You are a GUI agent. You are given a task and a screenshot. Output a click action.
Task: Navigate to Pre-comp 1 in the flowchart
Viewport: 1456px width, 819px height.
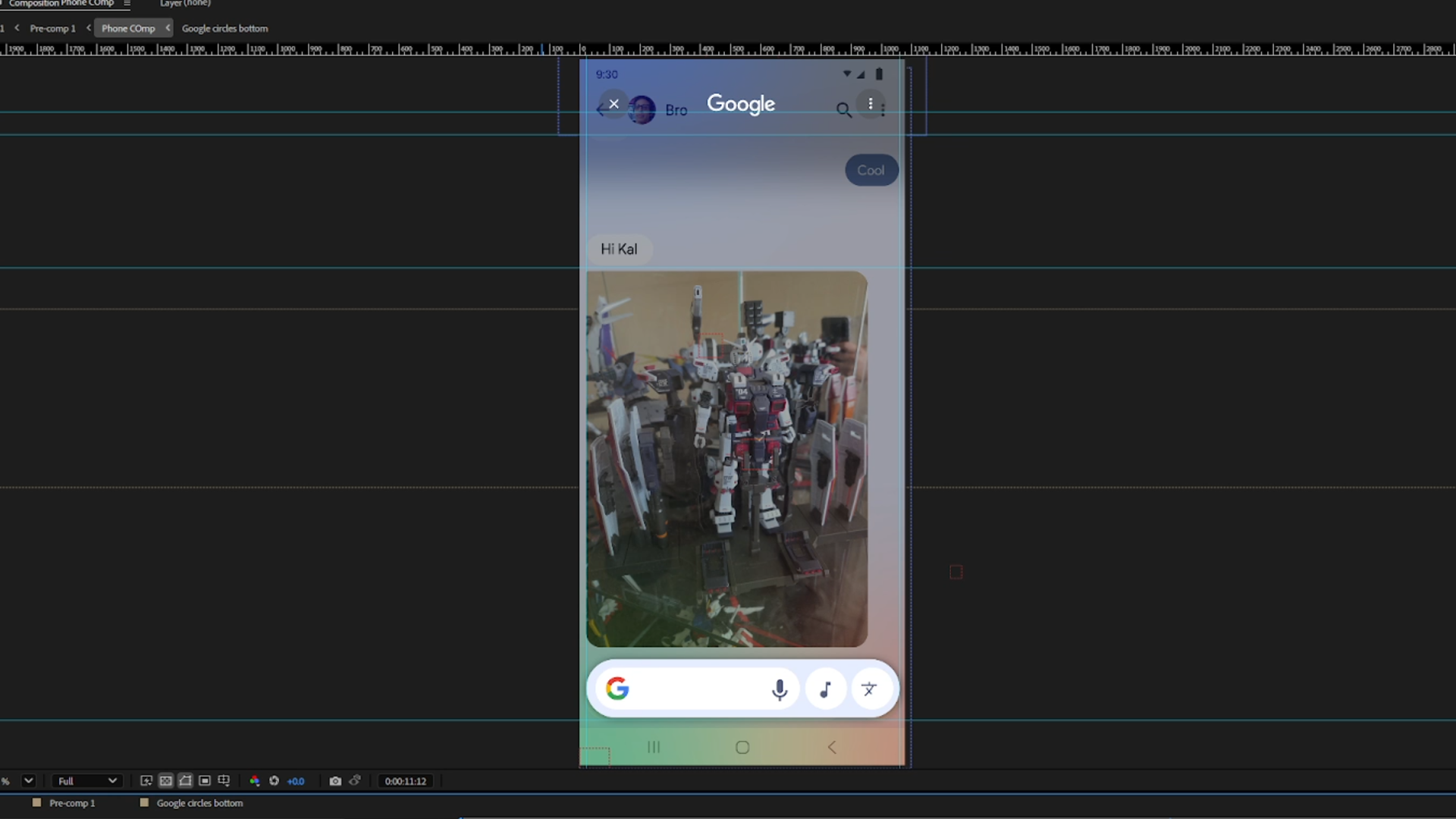(x=53, y=28)
